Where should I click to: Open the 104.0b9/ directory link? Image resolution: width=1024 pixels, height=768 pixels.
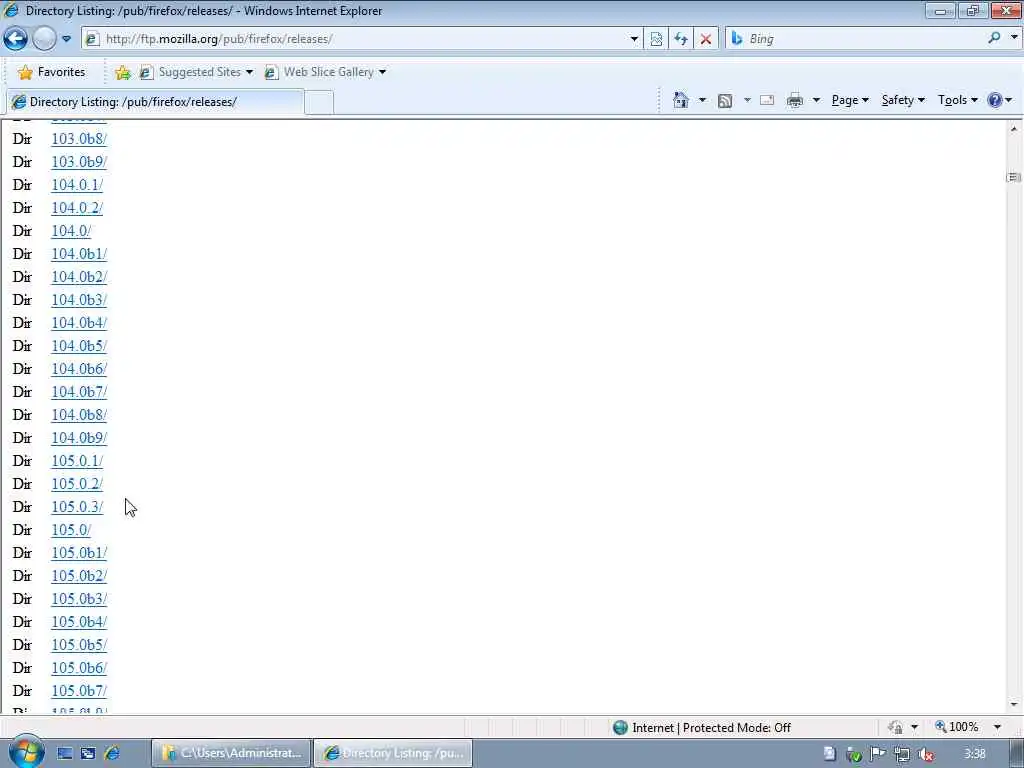[79, 438]
